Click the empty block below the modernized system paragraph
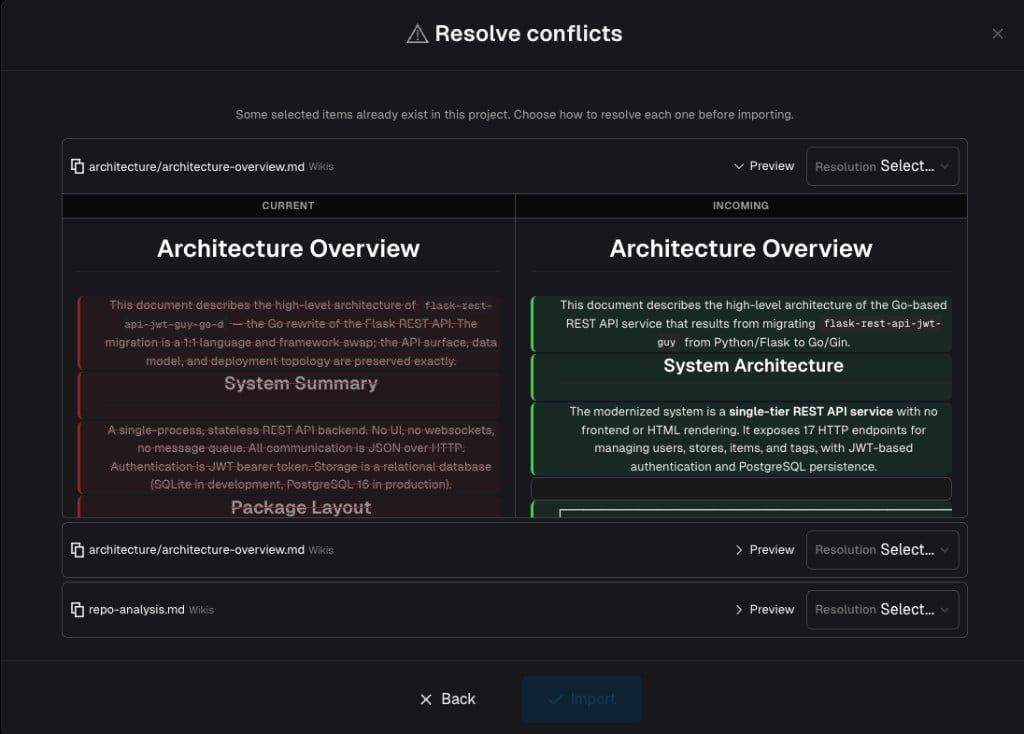Image resolution: width=1024 pixels, height=734 pixels. pos(741,488)
